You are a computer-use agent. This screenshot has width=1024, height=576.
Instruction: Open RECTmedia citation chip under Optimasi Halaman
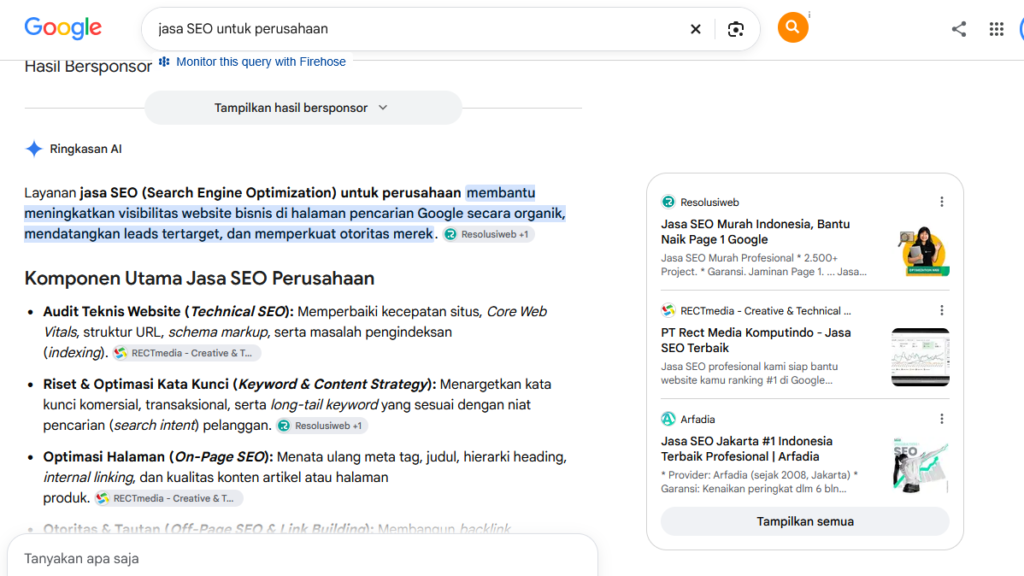click(168, 498)
